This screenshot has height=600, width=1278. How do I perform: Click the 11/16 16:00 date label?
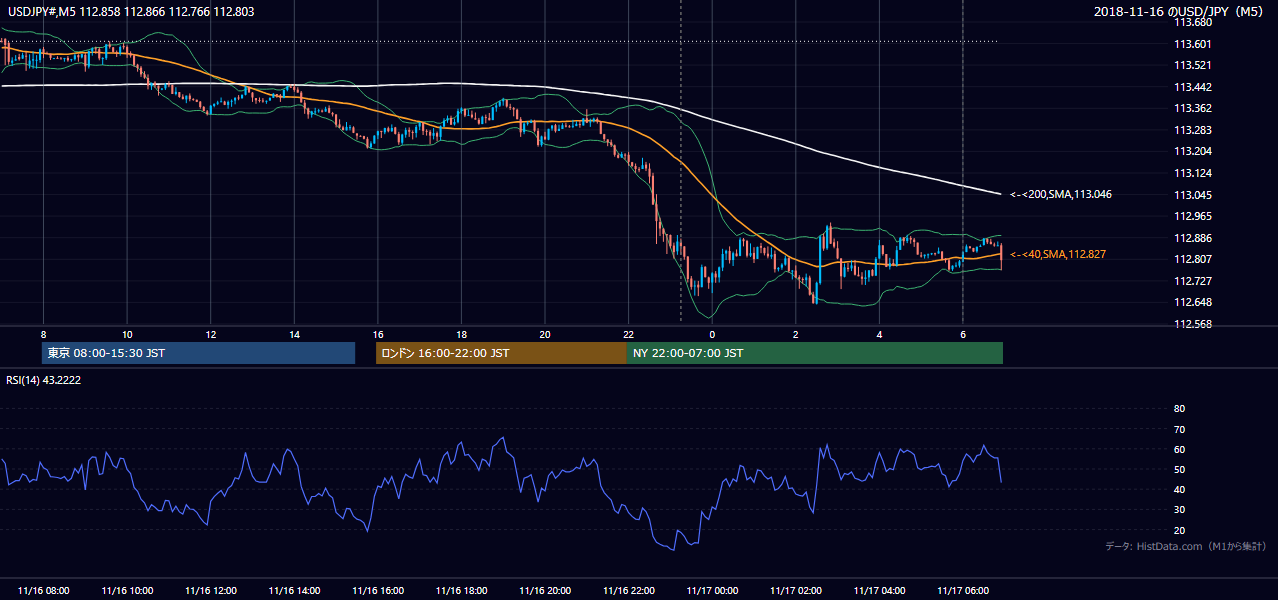377,591
